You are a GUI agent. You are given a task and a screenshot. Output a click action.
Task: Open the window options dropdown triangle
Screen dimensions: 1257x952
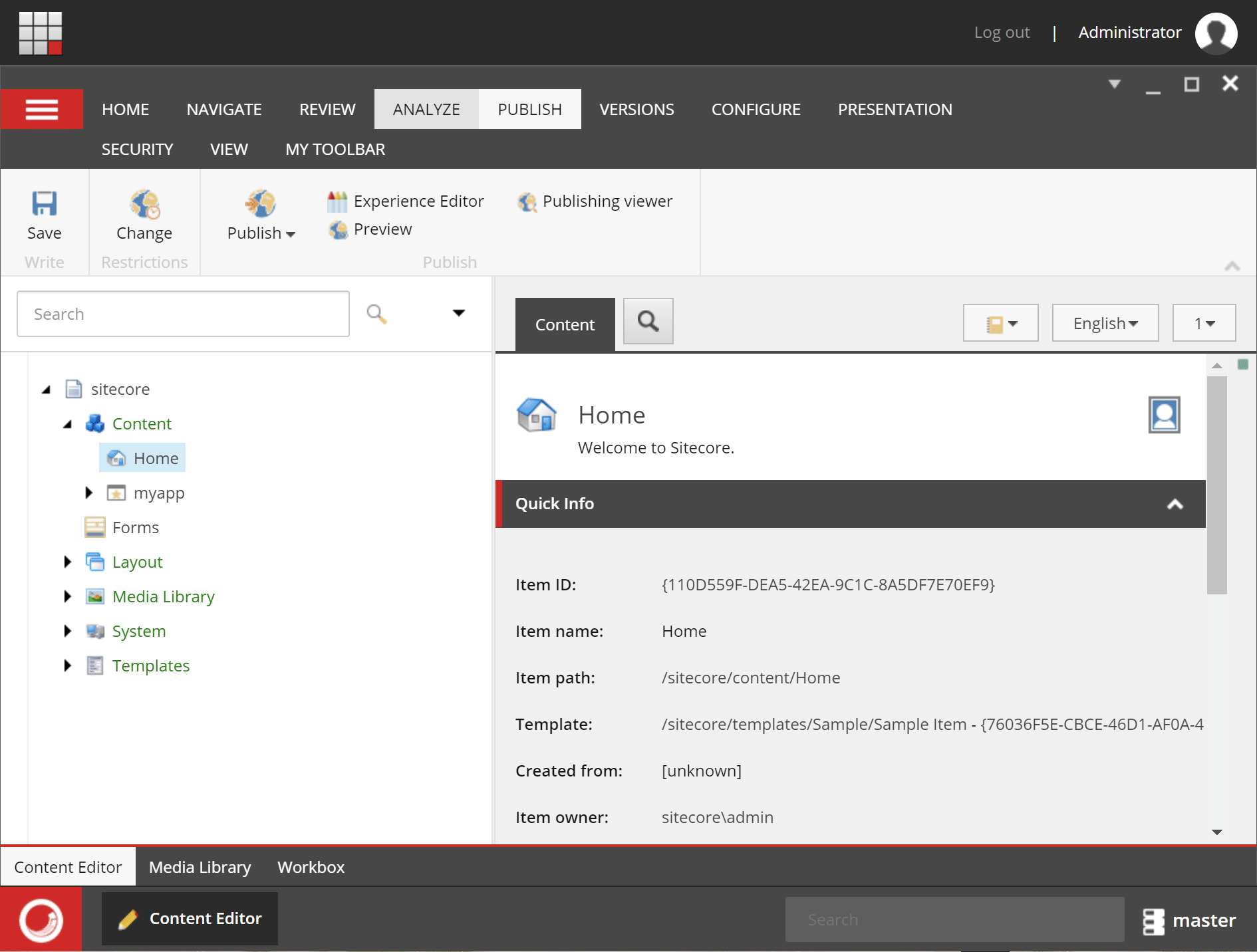1115,84
